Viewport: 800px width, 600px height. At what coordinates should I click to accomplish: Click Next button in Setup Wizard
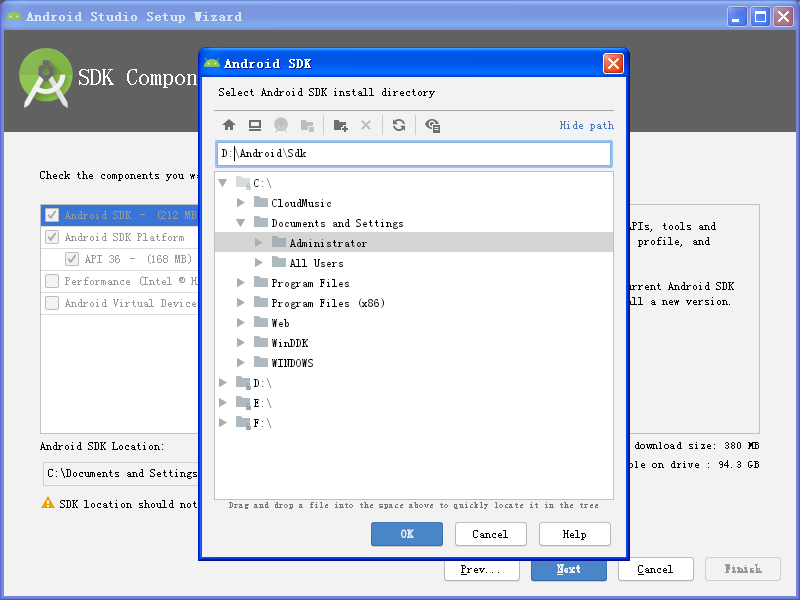[569, 570]
